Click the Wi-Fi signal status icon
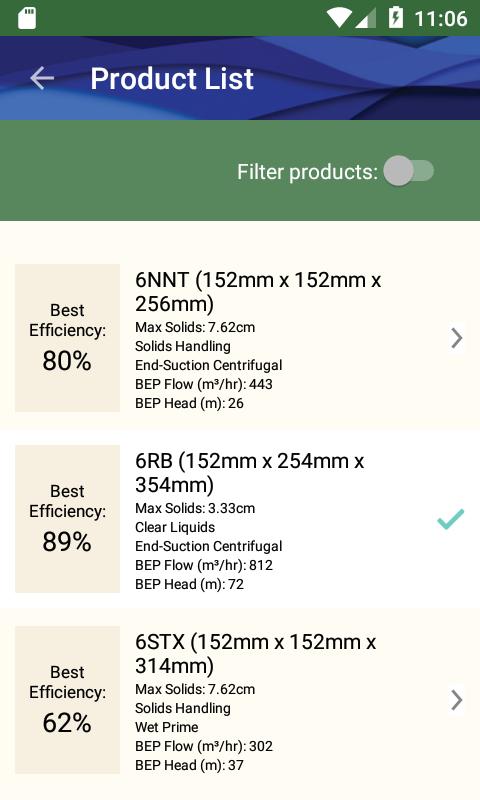The height and width of the screenshot is (800, 480). click(339, 18)
